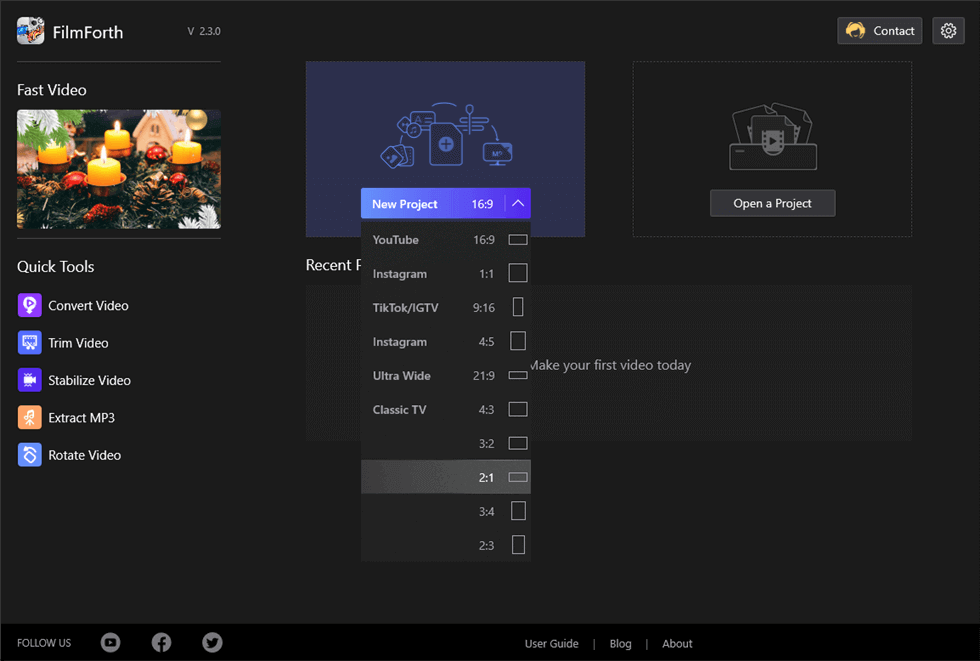
Task: Select the 2:1 ratio entry
Action: coord(446,477)
